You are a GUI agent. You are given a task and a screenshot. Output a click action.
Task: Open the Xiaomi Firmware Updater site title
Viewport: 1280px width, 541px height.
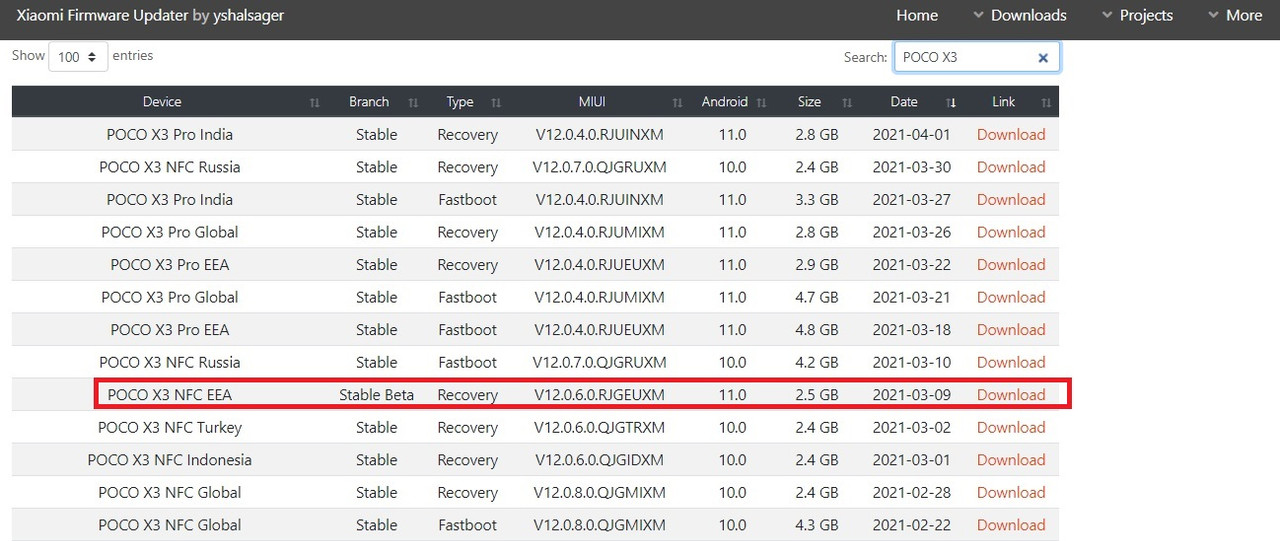(x=100, y=15)
